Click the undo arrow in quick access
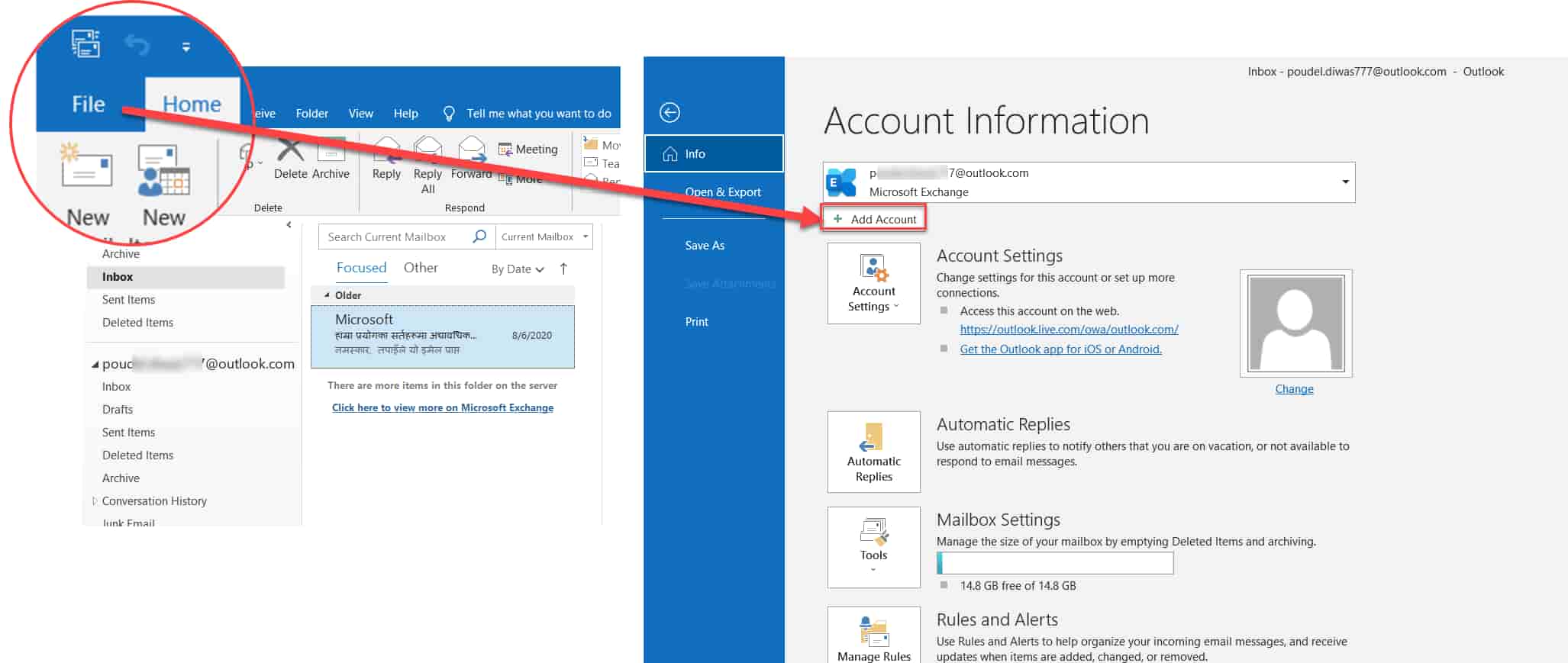1568x663 pixels. coord(137,45)
